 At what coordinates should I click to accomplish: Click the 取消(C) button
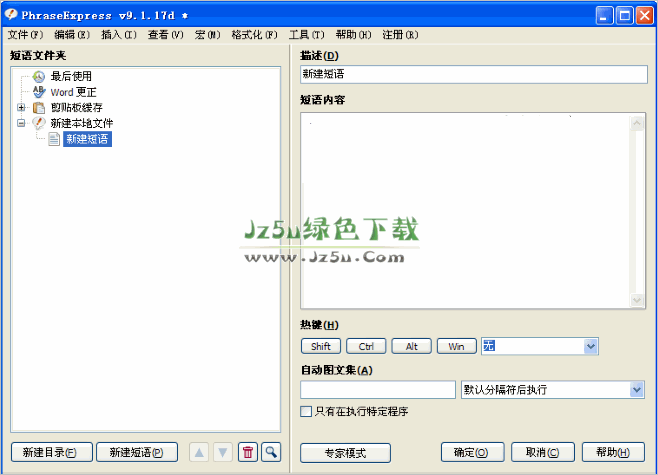click(543, 452)
